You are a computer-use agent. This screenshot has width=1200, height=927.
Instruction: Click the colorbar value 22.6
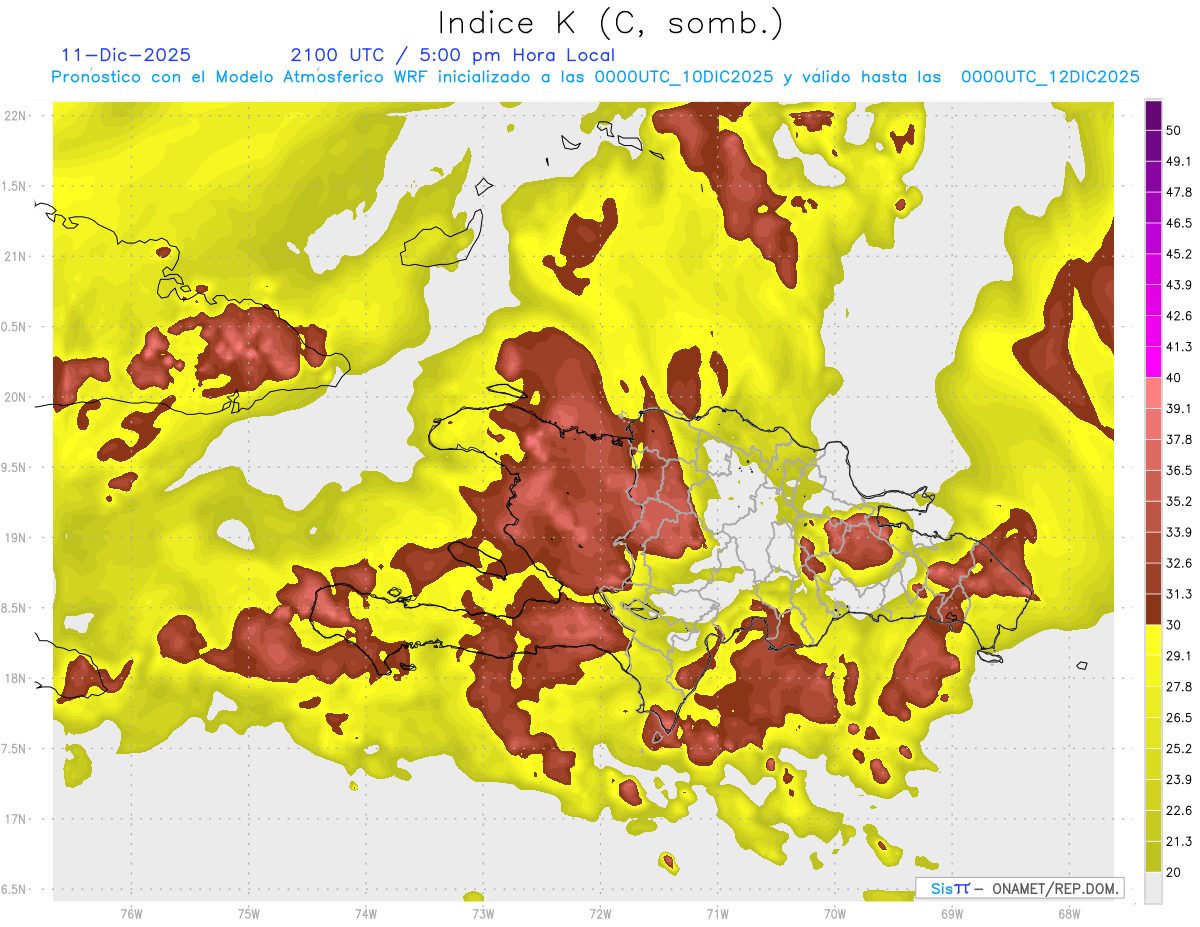pyautogui.click(x=1179, y=811)
